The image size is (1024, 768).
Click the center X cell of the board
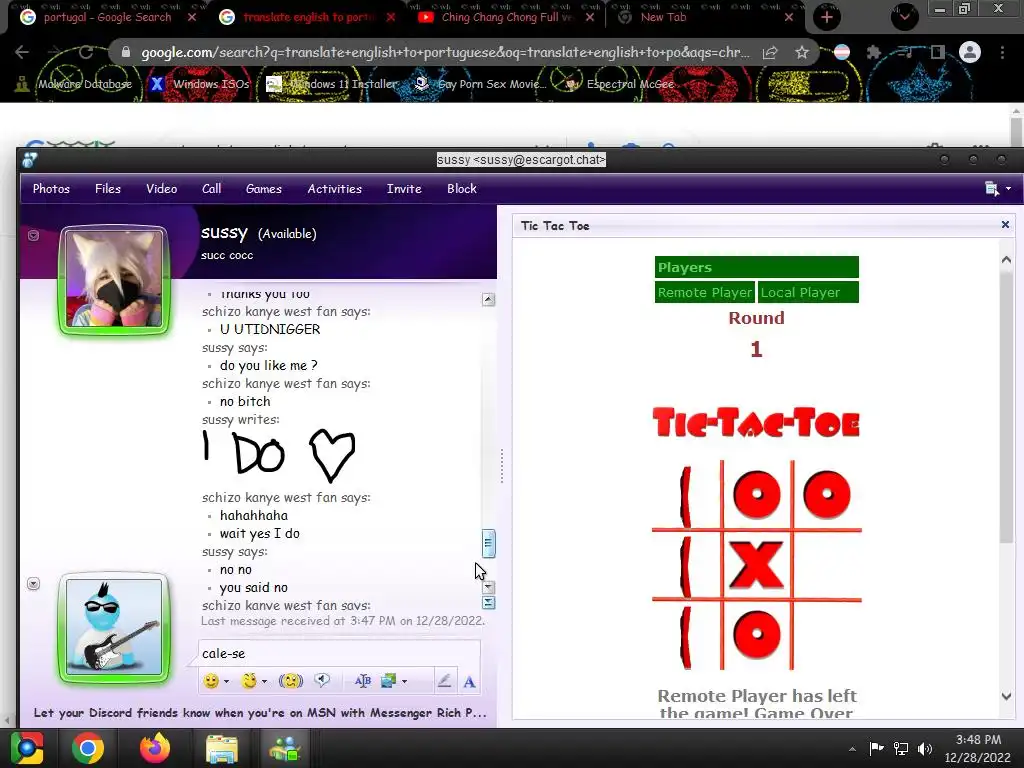click(756, 564)
